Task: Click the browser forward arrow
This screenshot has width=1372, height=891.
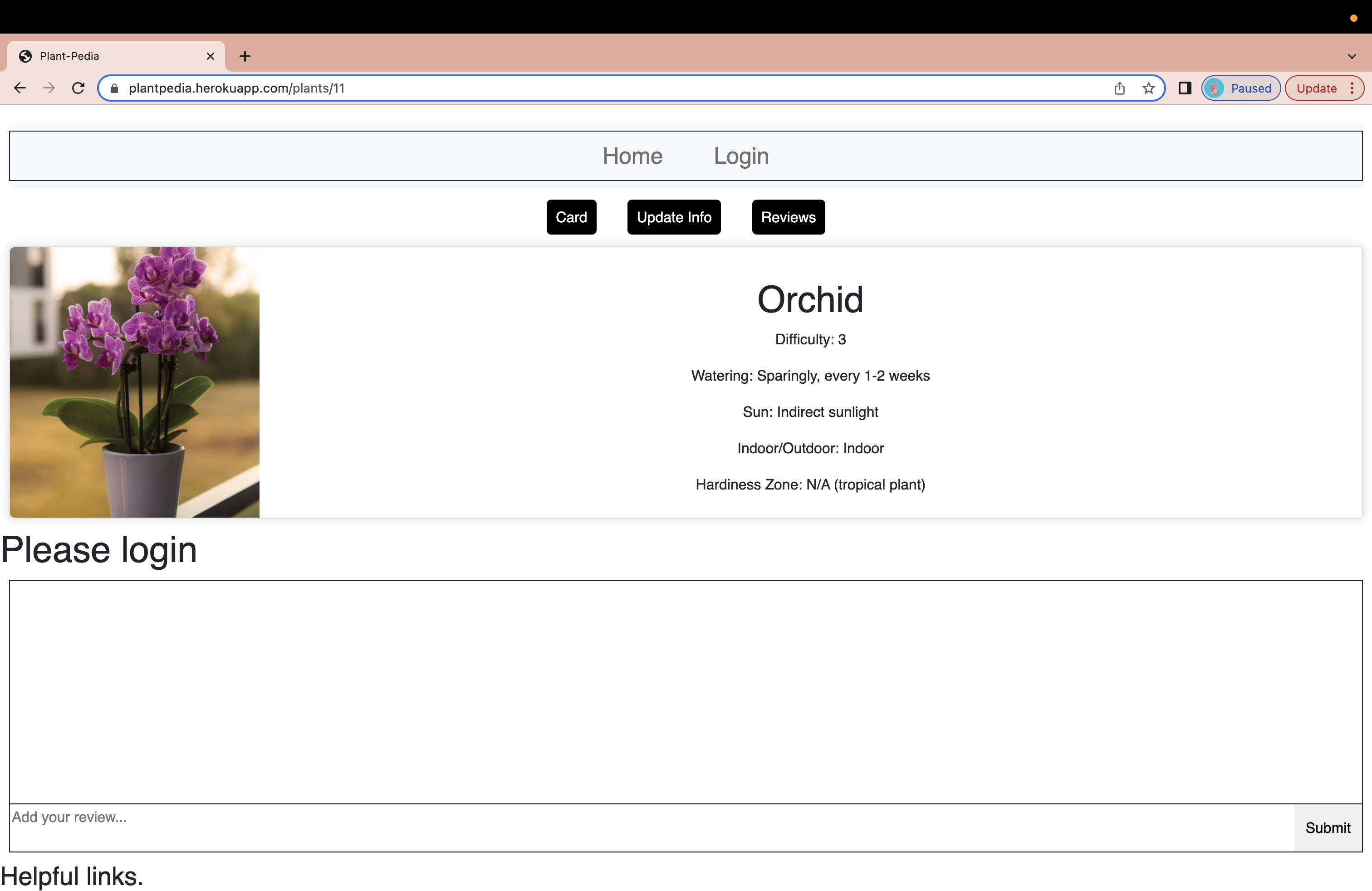Action: pyautogui.click(x=49, y=88)
